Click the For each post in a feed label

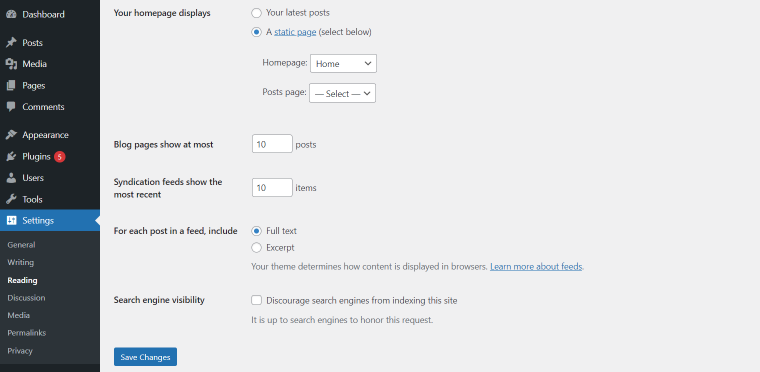click(x=175, y=231)
